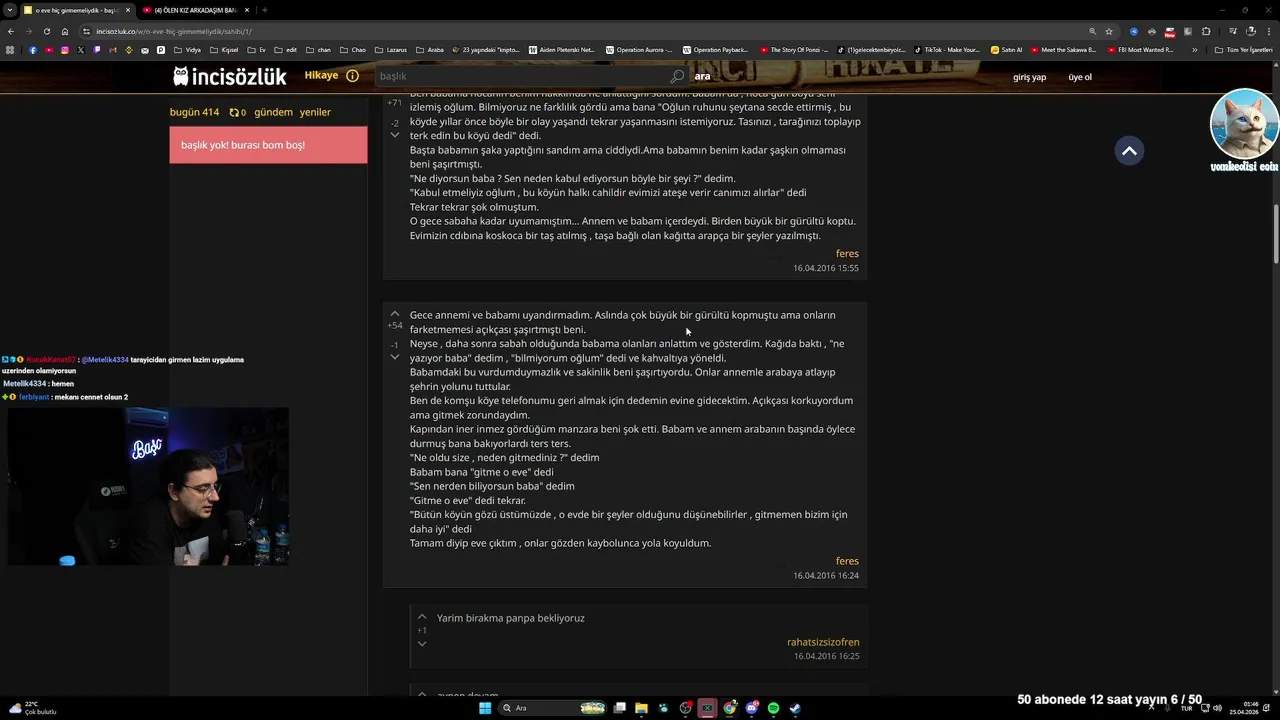Image resolution: width=1280 pixels, height=720 pixels.
Task: Upvote the entry starting 'Gece annemi ve babamı'
Action: coord(395,314)
